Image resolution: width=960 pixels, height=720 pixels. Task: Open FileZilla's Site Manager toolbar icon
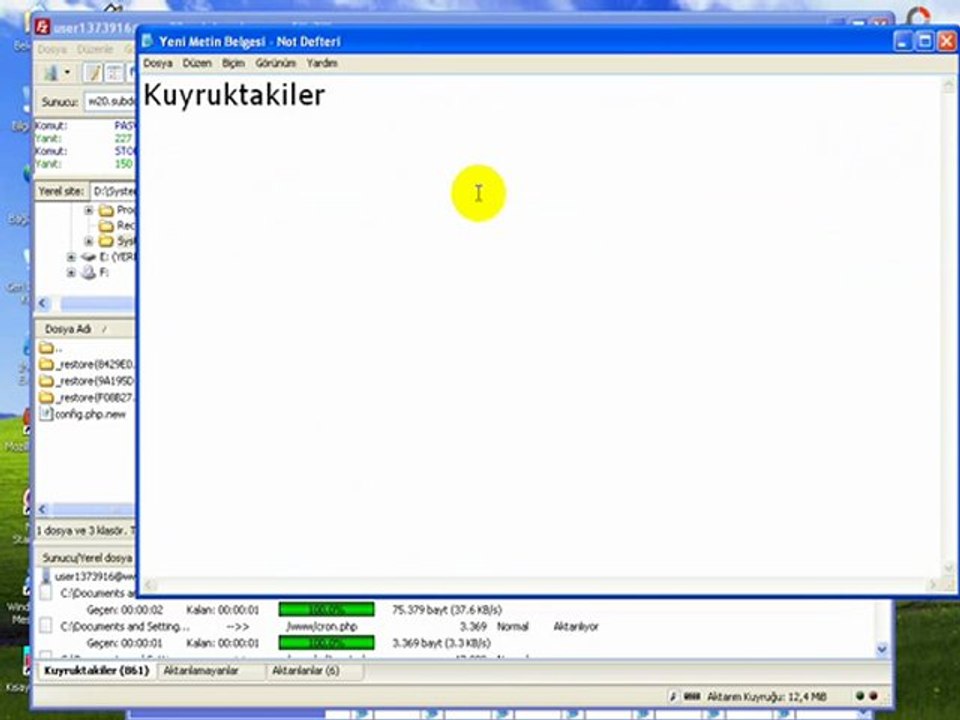pyautogui.click(x=51, y=73)
